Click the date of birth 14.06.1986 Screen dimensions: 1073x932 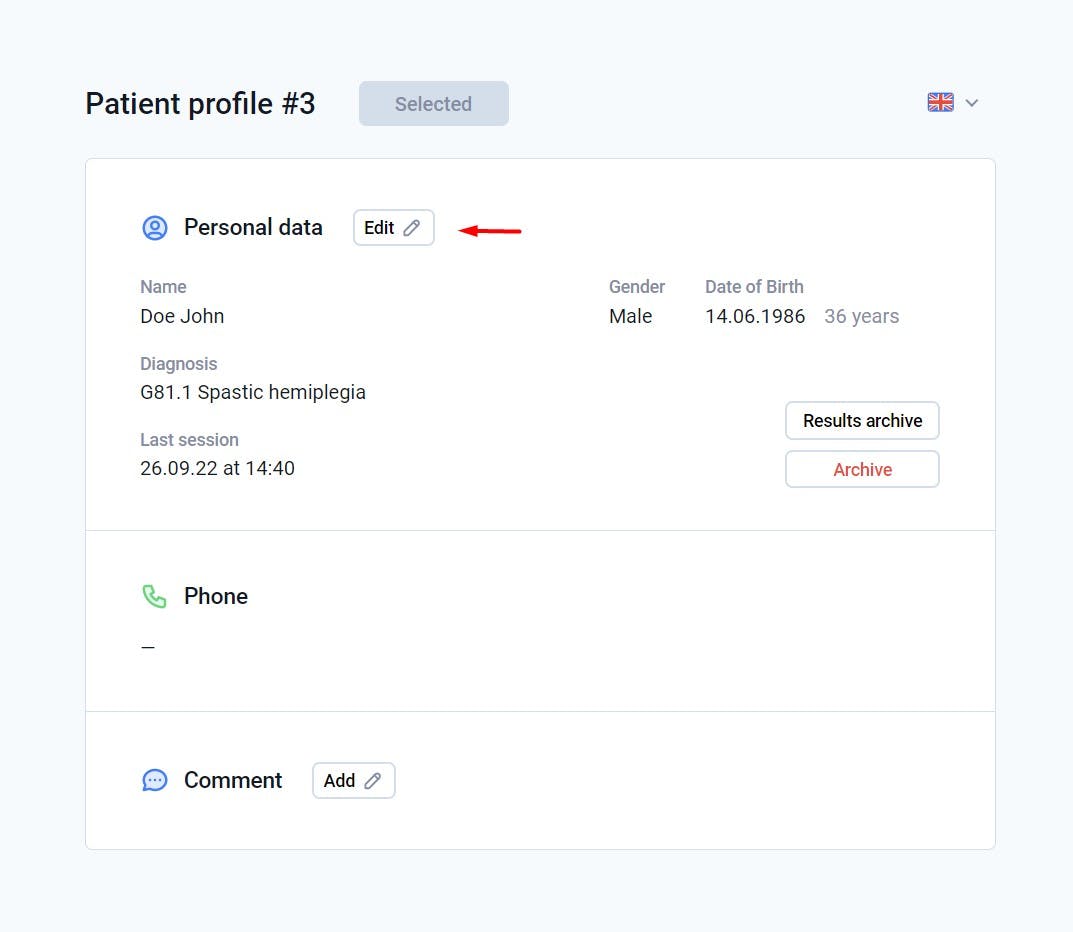click(755, 316)
